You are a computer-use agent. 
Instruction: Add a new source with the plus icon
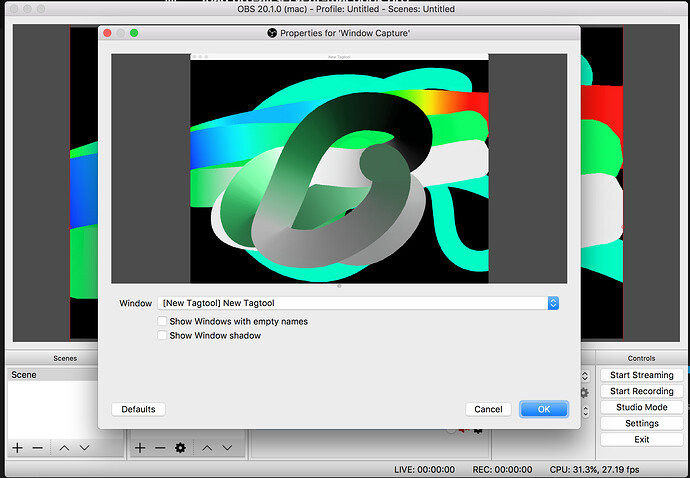tap(140, 448)
